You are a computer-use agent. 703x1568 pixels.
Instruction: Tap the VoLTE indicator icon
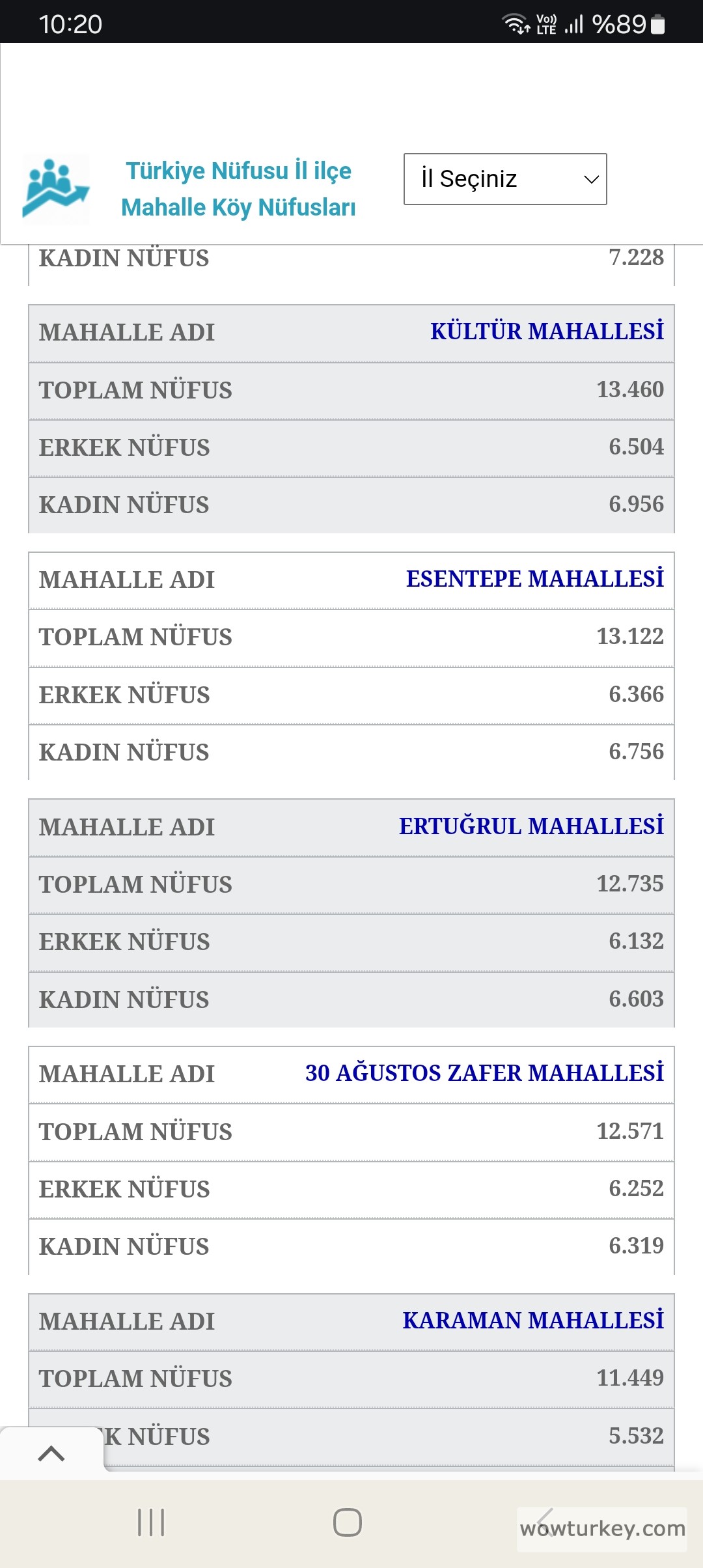(x=546, y=25)
